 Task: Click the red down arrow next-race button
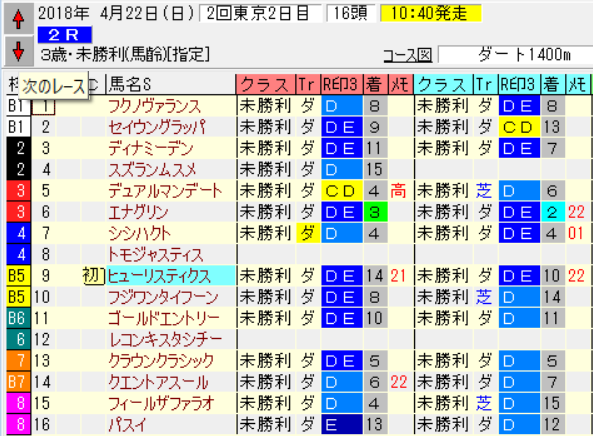pos(18,51)
